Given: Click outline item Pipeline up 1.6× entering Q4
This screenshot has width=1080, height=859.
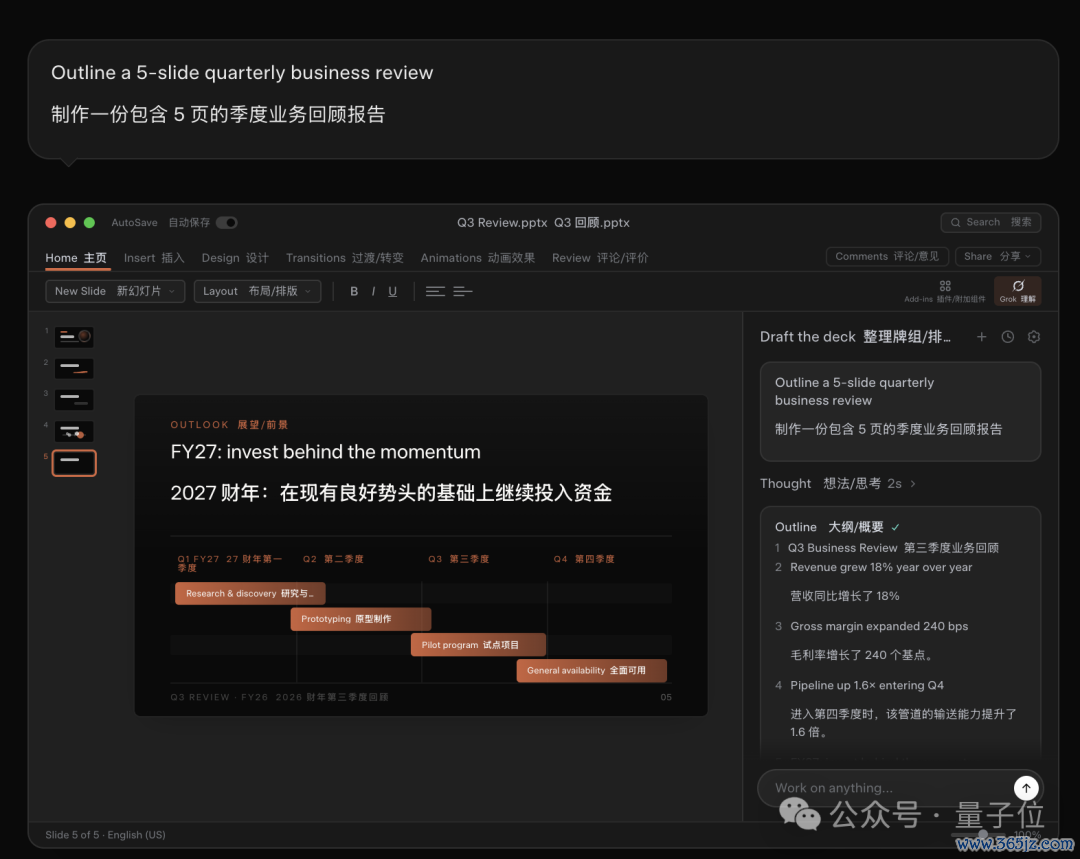Looking at the screenshot, I should pyautogui.click(x=866, y=685).
